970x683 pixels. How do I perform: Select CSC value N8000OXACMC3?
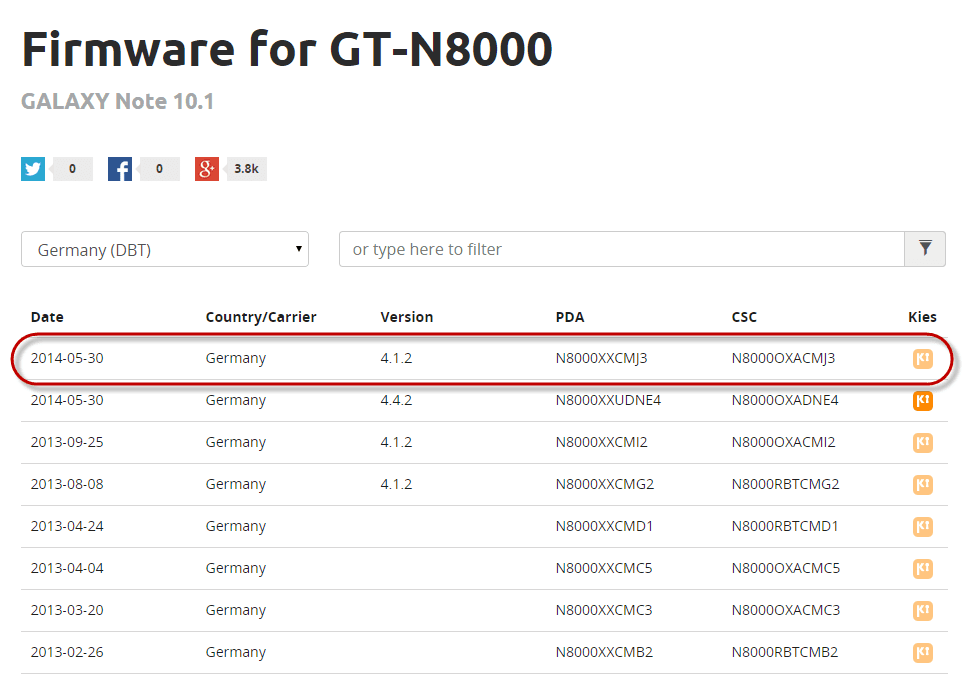click(x=786, y=610)
